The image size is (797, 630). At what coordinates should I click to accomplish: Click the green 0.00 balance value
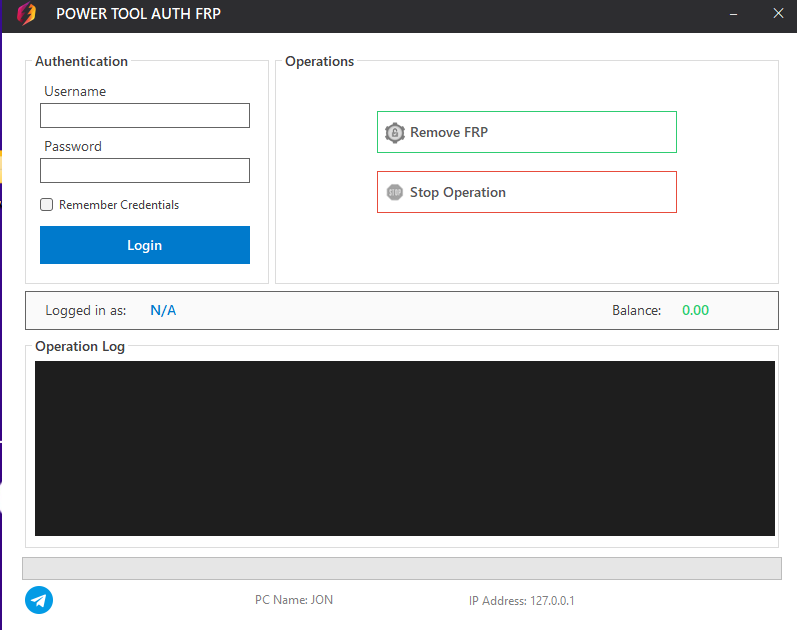[695, 310]
